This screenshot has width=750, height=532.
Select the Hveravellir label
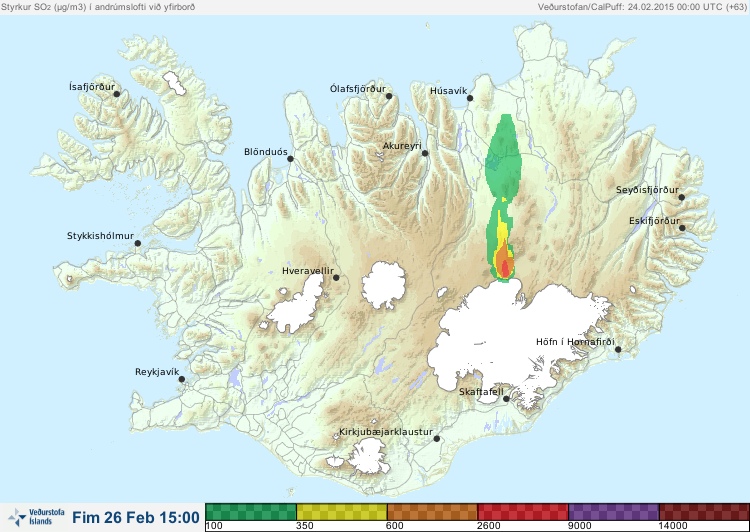point(308,271)
